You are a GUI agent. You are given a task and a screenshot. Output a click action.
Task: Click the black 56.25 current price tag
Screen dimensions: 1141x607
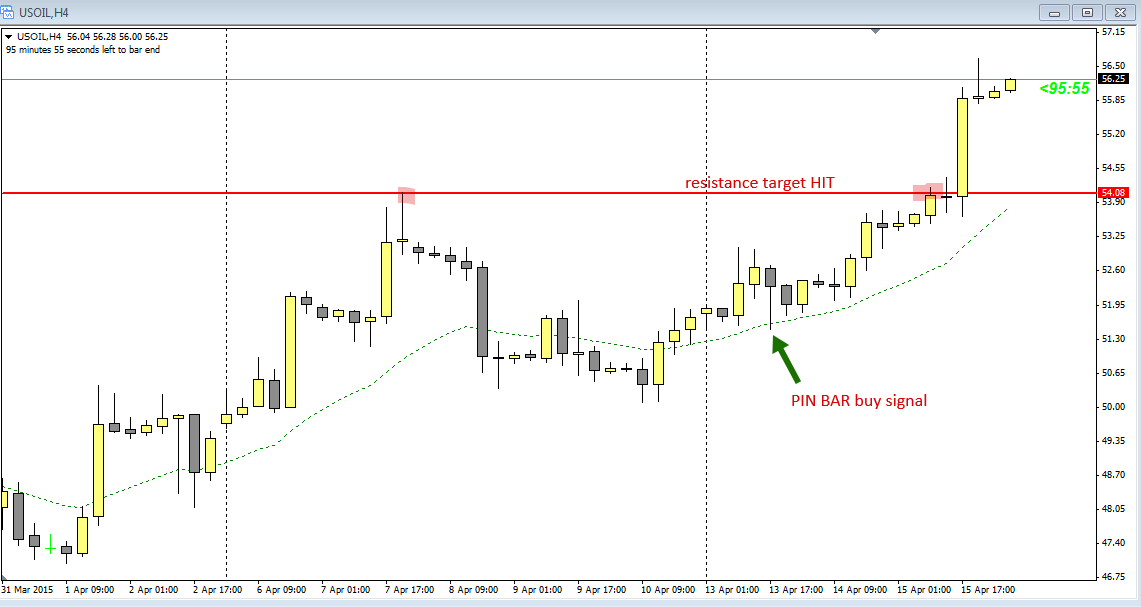pyautogui.click(x=1113, y=79)
